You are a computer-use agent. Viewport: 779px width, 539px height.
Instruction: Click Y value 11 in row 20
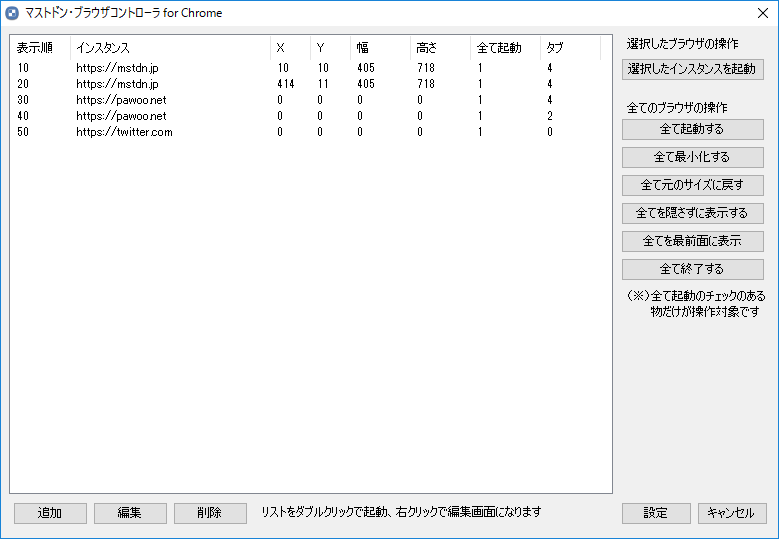(323, 84)
